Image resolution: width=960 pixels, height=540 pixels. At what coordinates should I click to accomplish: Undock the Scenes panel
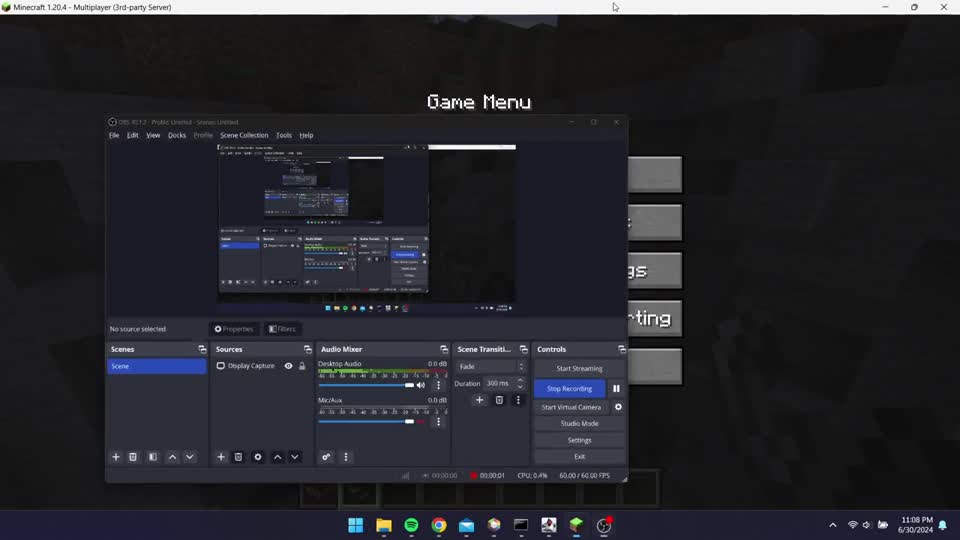(x=202, y=349)
